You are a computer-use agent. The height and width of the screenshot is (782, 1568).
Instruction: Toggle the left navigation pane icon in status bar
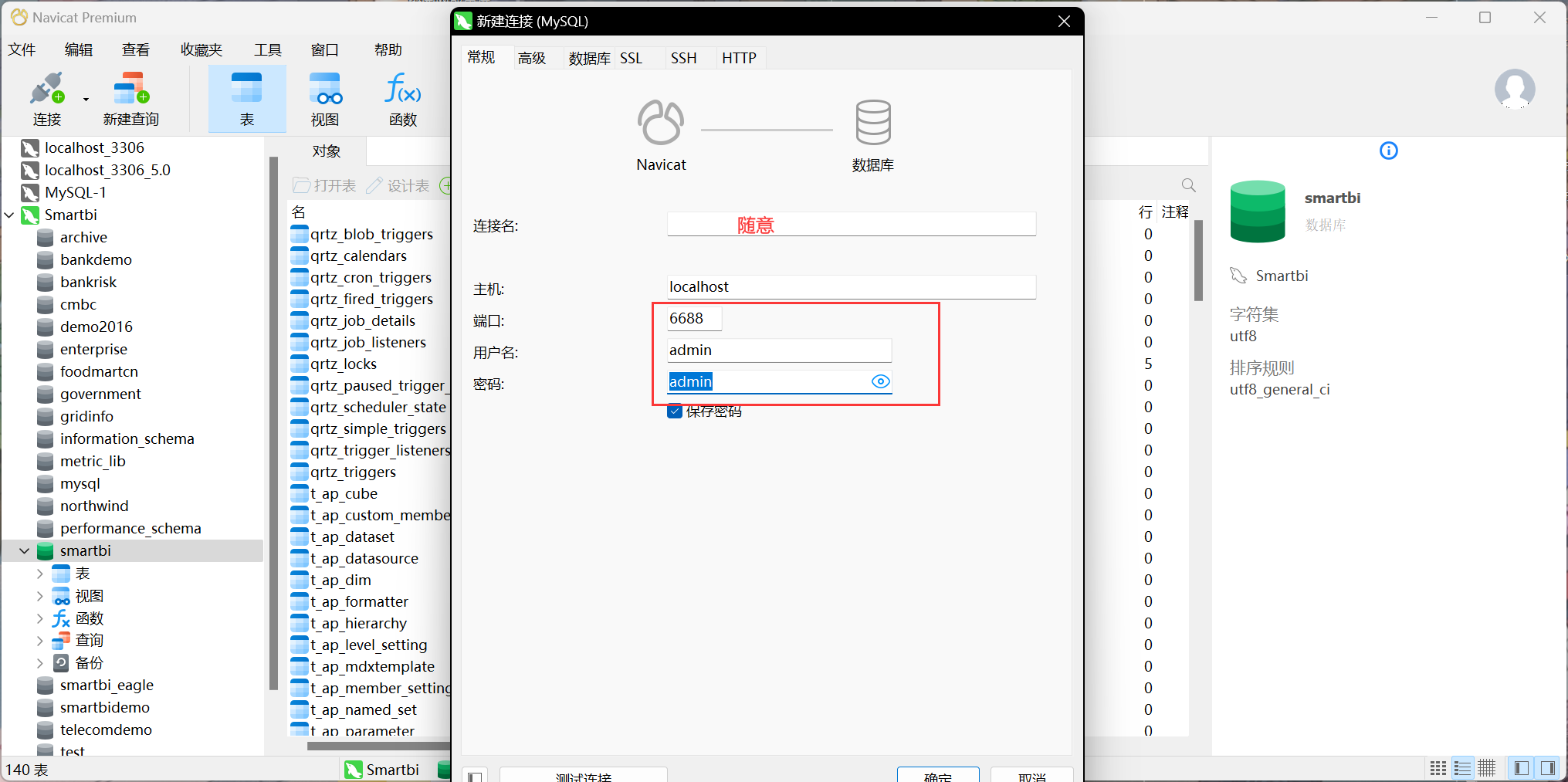[x=1522, y=768]
